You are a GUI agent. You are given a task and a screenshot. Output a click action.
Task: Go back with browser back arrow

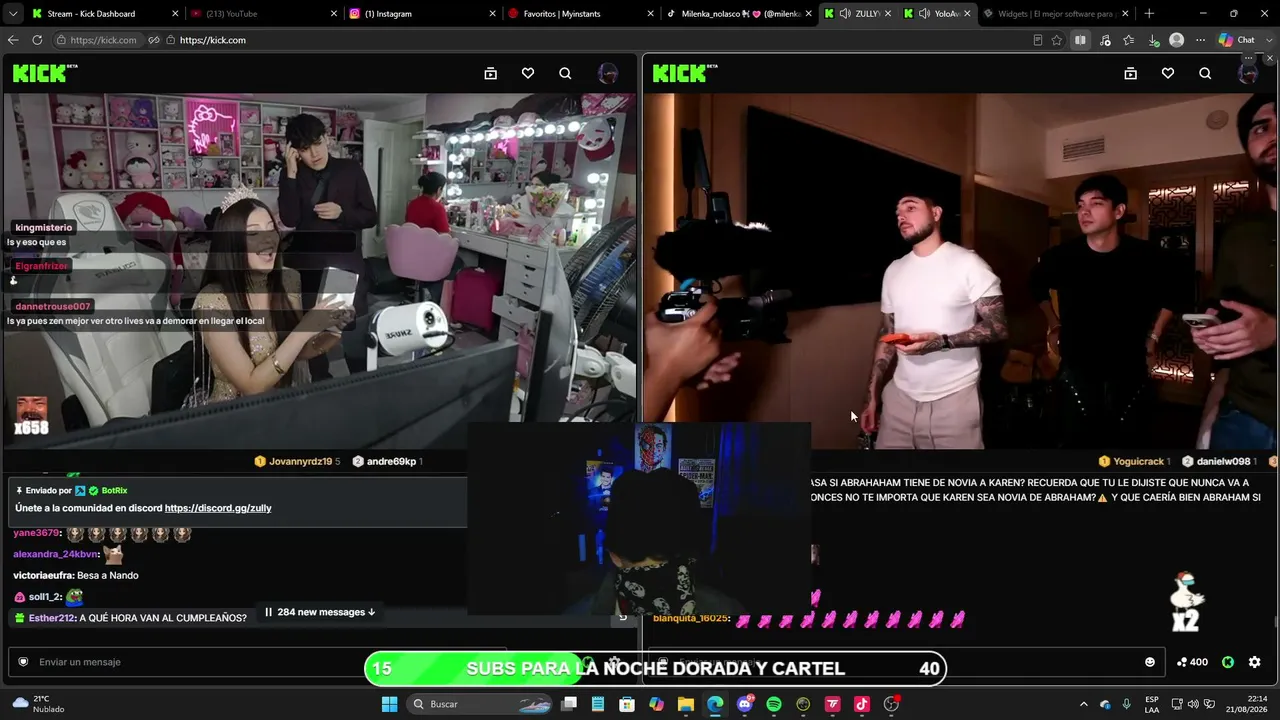coord(13,40)
